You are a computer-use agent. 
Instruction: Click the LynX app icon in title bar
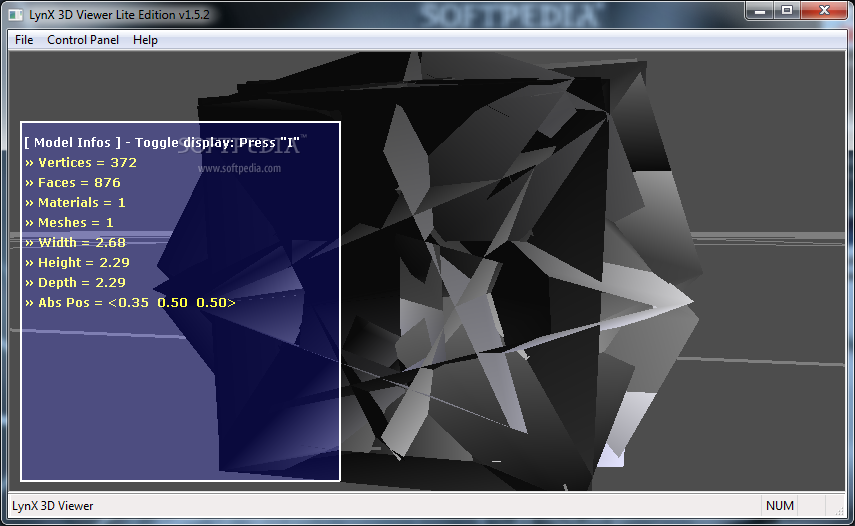16,15
